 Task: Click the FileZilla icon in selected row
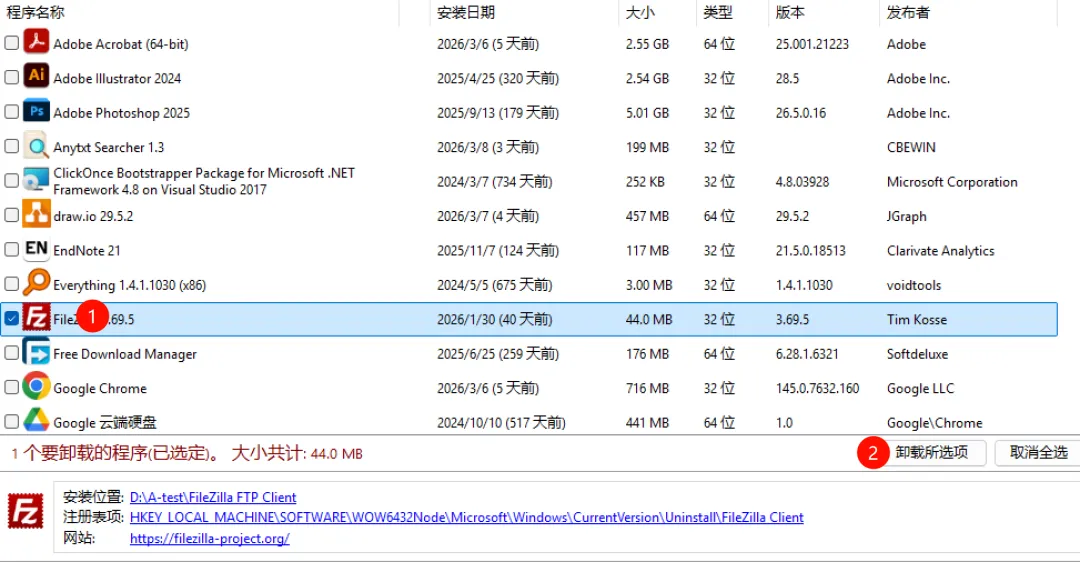(x=36, y=318)
